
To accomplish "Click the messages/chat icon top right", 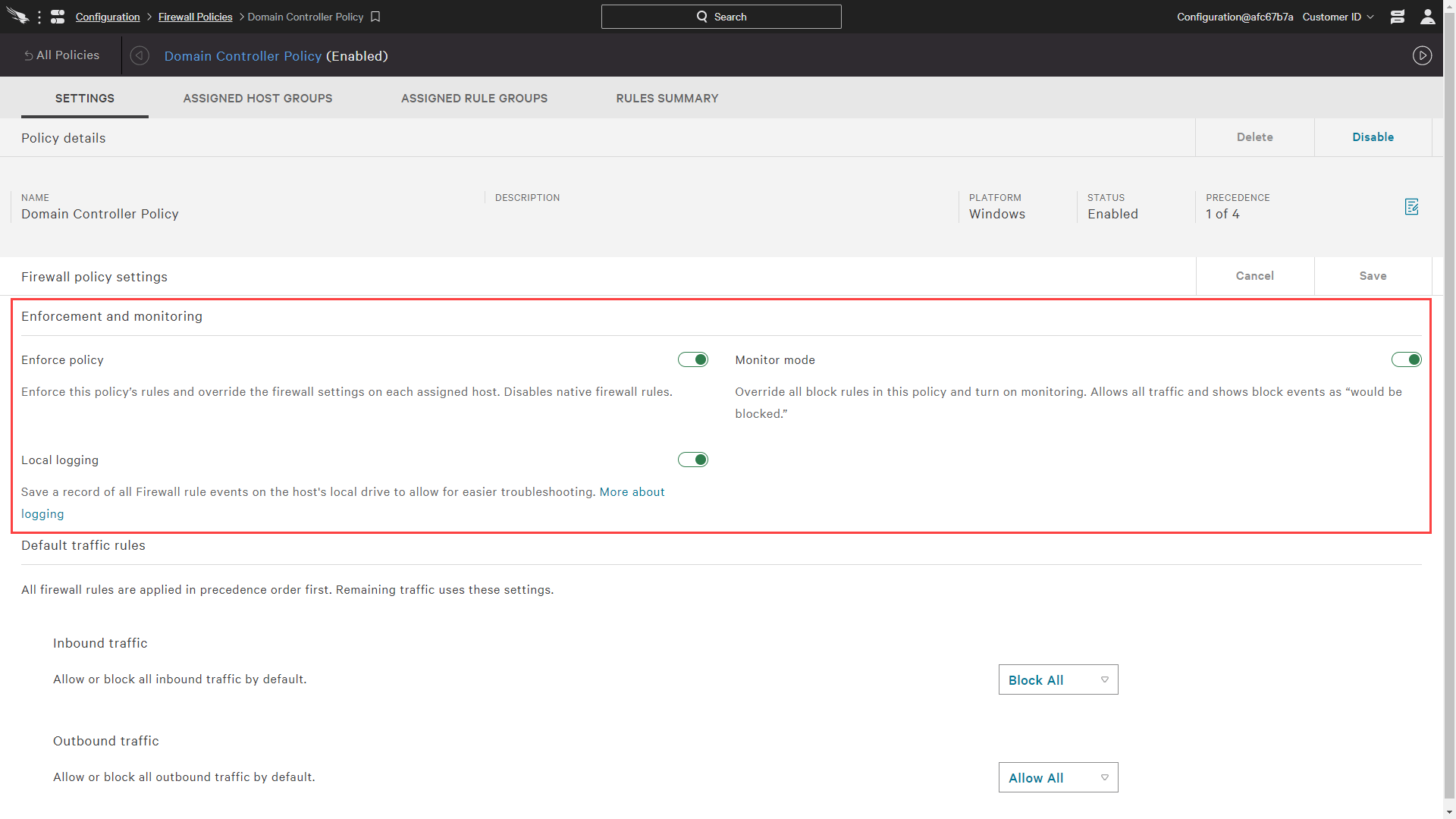I will (x=1398, y=16).
